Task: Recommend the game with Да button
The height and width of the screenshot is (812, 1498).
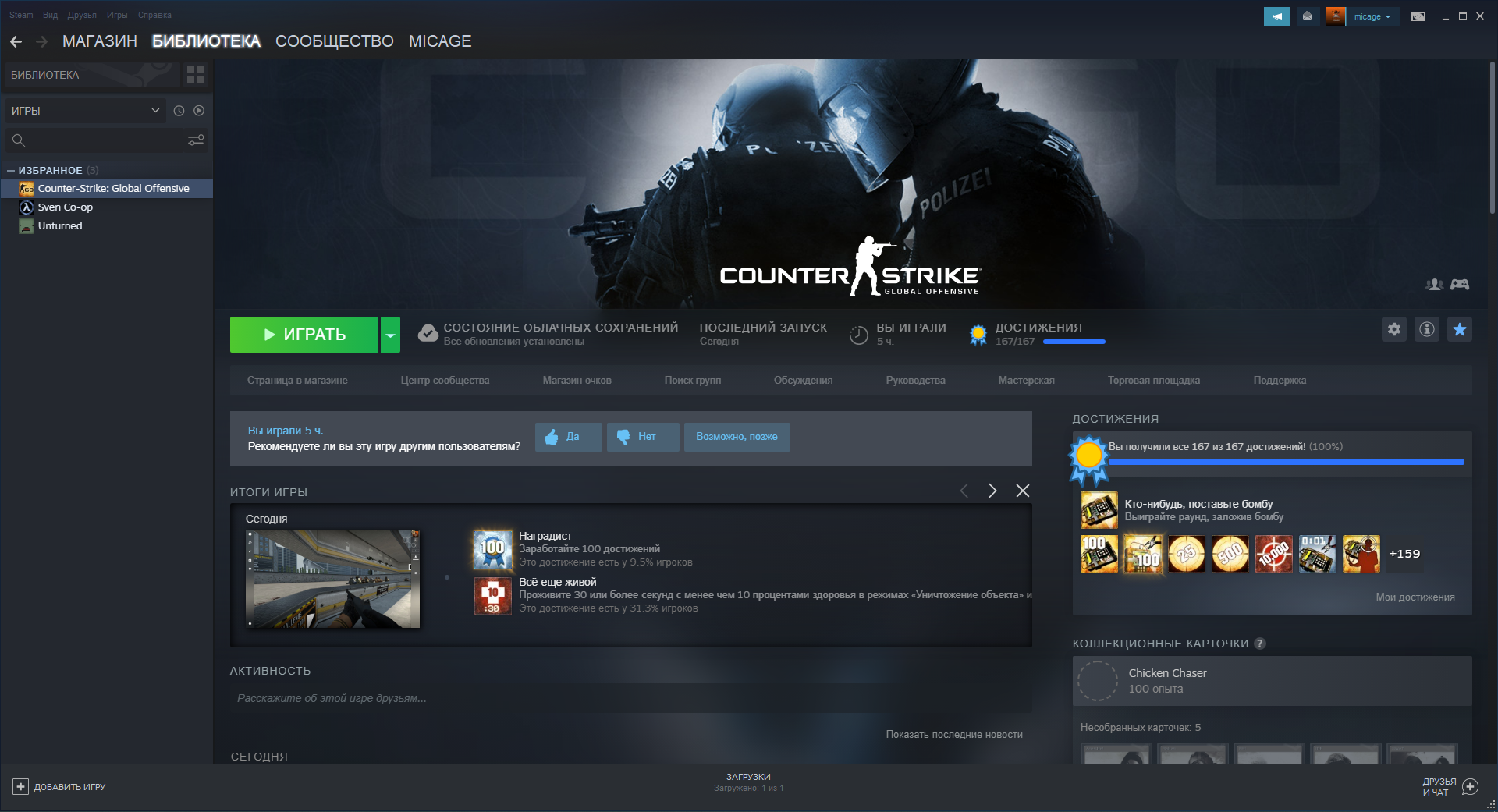Action: click(569, 437)
